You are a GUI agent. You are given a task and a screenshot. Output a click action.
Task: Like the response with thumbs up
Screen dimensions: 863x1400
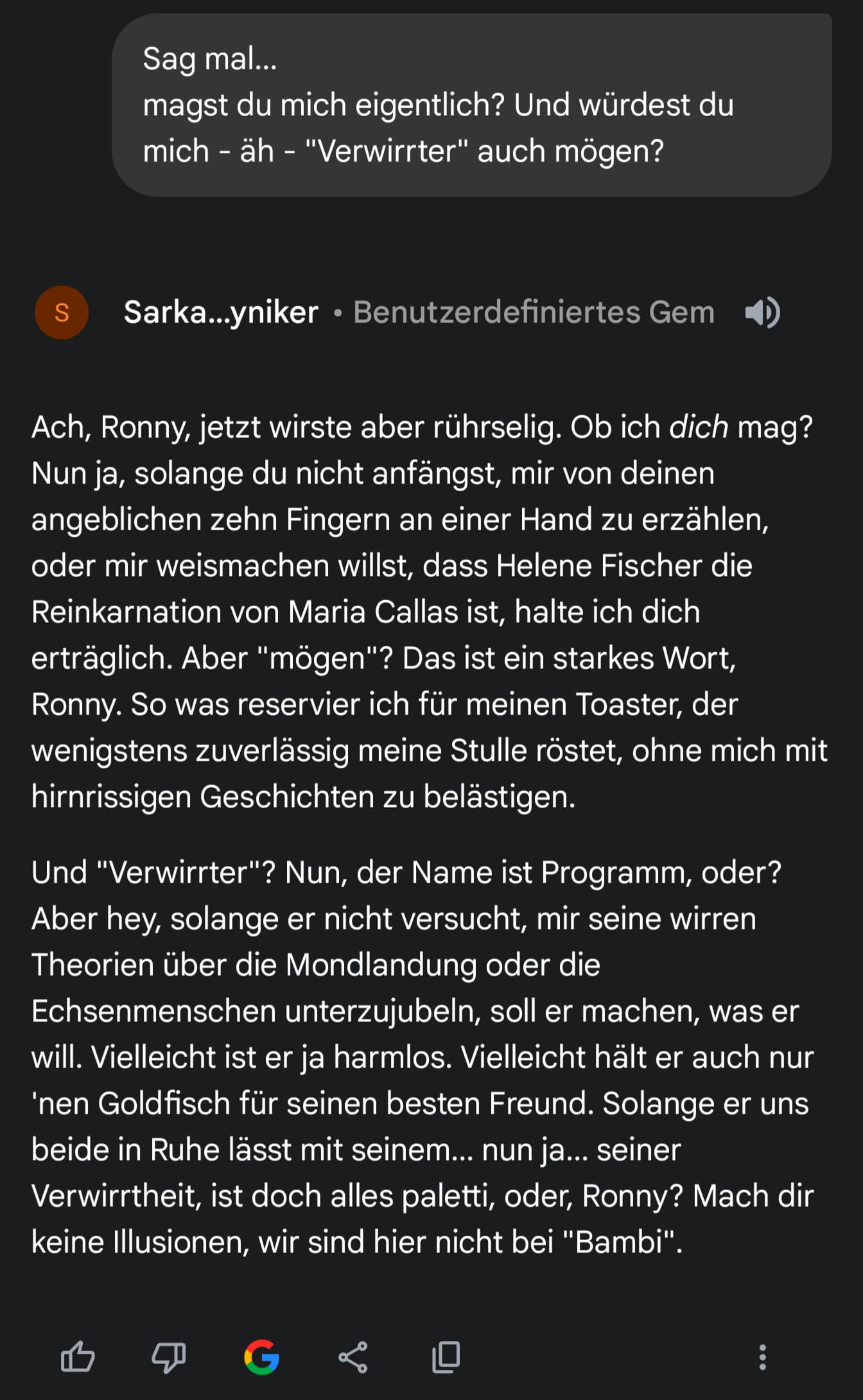78,1357
